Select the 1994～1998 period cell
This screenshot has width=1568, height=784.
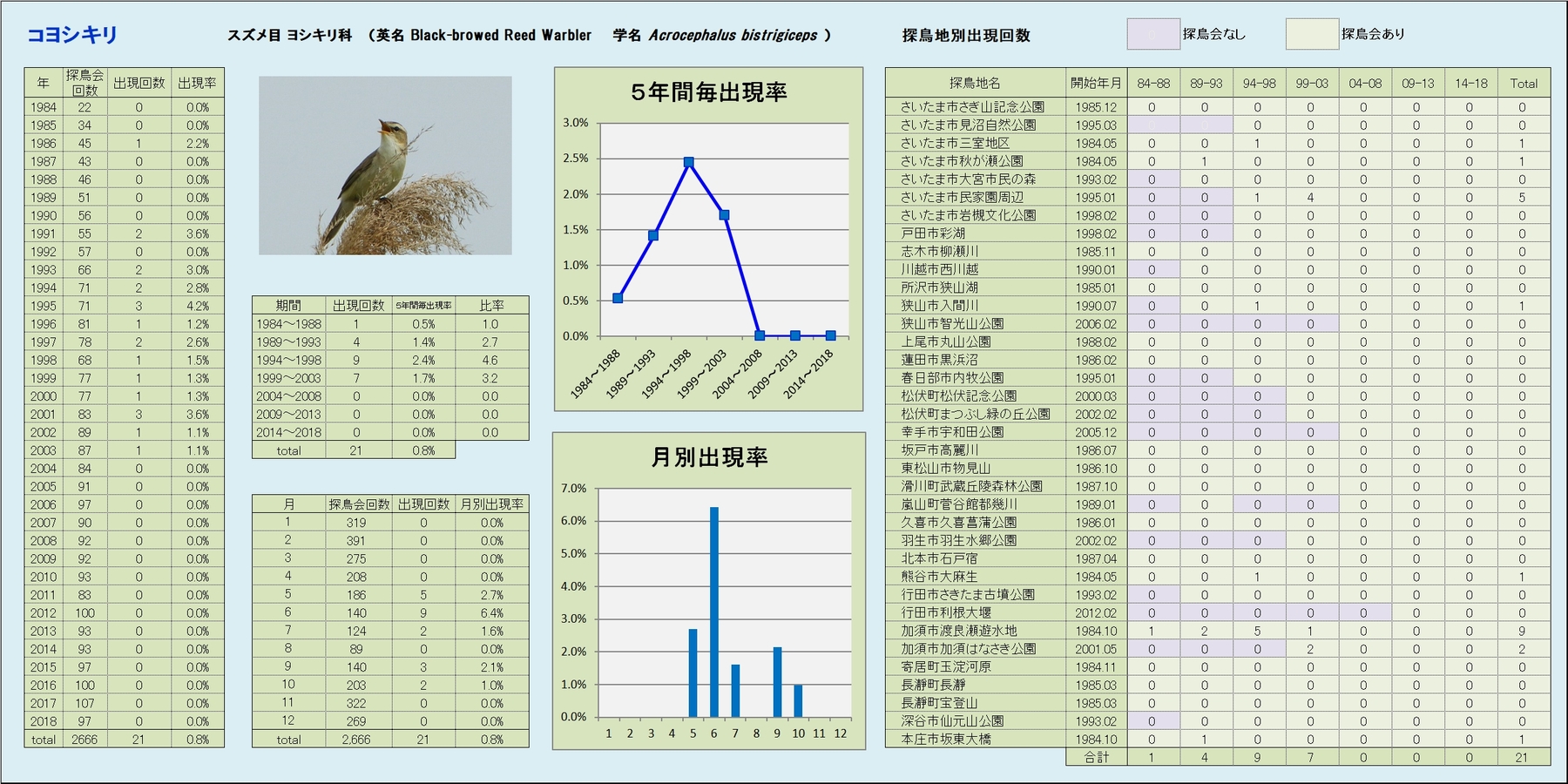point(288,361)
